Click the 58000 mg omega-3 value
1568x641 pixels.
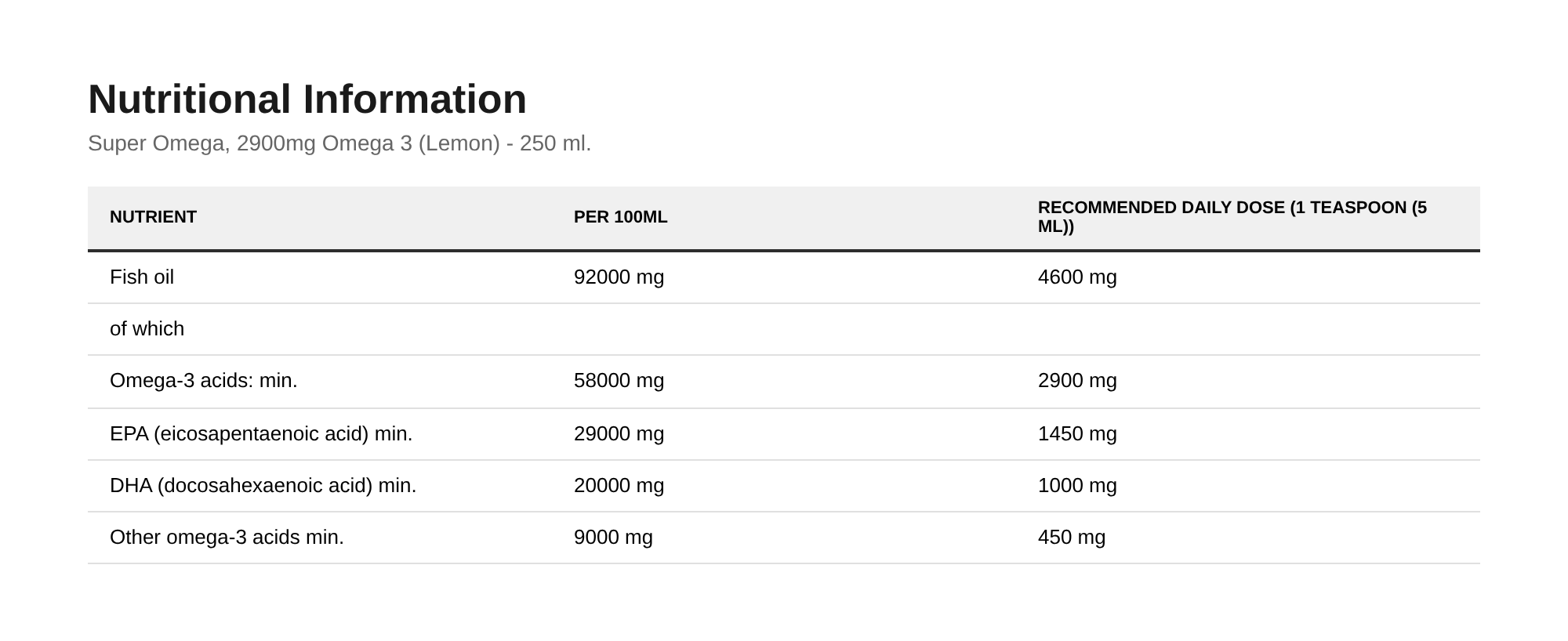pyautogui.click(x=619, y=380)
